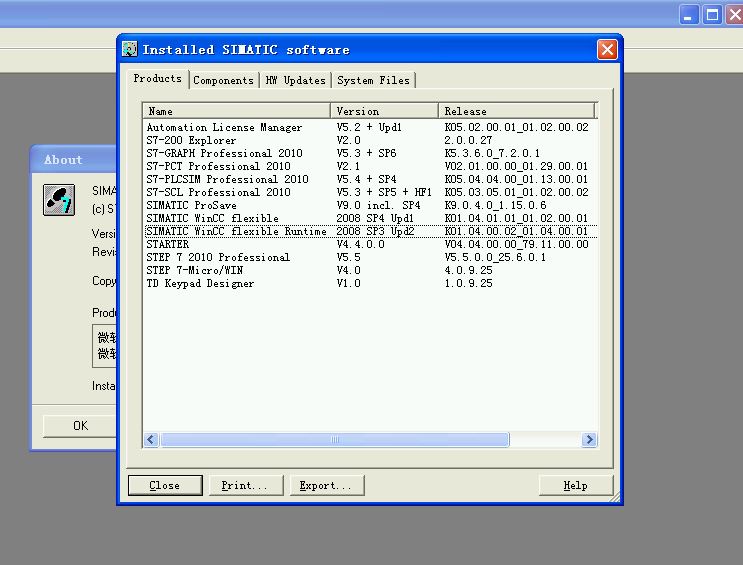The image size is (743, 565).
Task: Click the horizontal scrollbar left arrow
Action: coord(151,439)
